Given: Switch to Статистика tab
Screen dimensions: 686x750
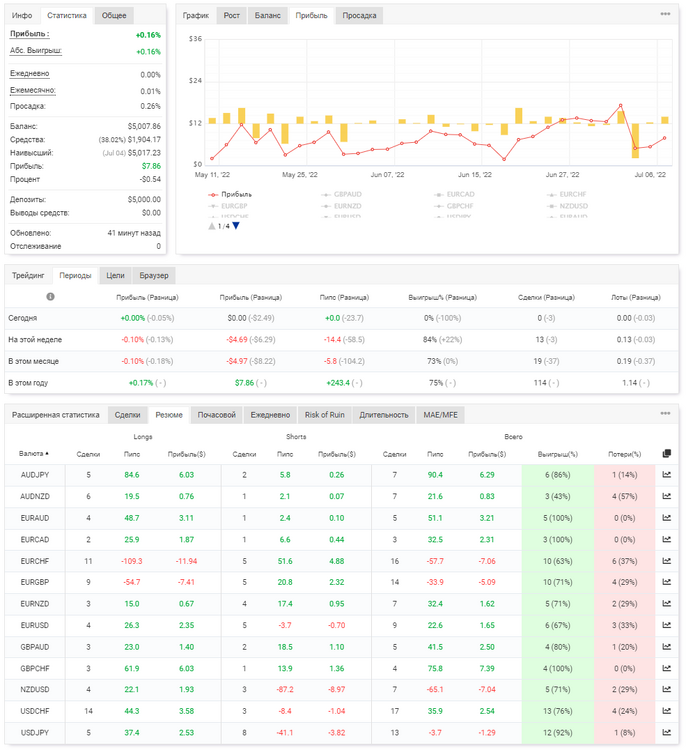Looking at the screenshot, I should (66, 15).
